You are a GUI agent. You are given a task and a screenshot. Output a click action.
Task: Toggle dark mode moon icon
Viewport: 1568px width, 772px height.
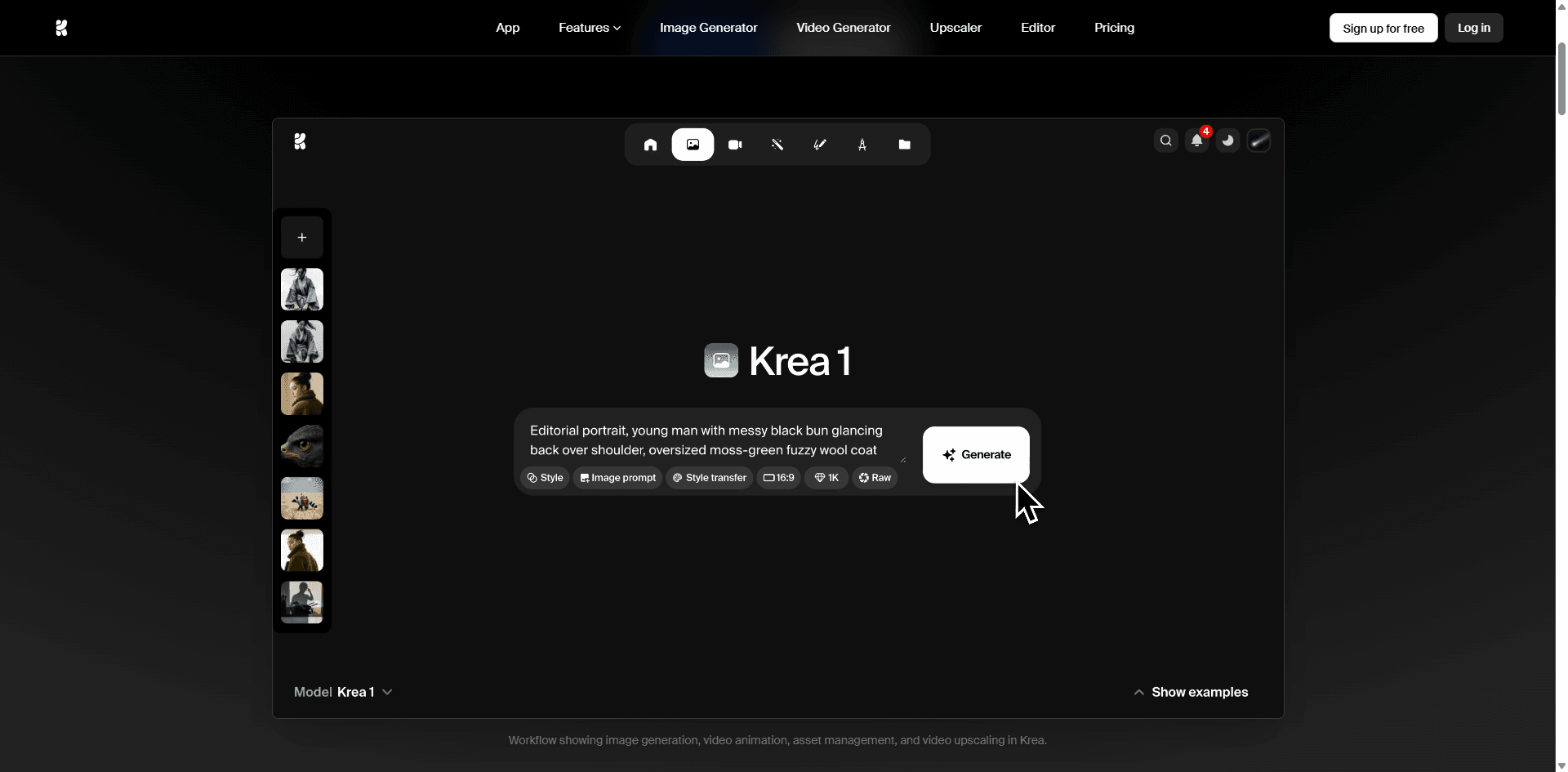click(1227, 141)
